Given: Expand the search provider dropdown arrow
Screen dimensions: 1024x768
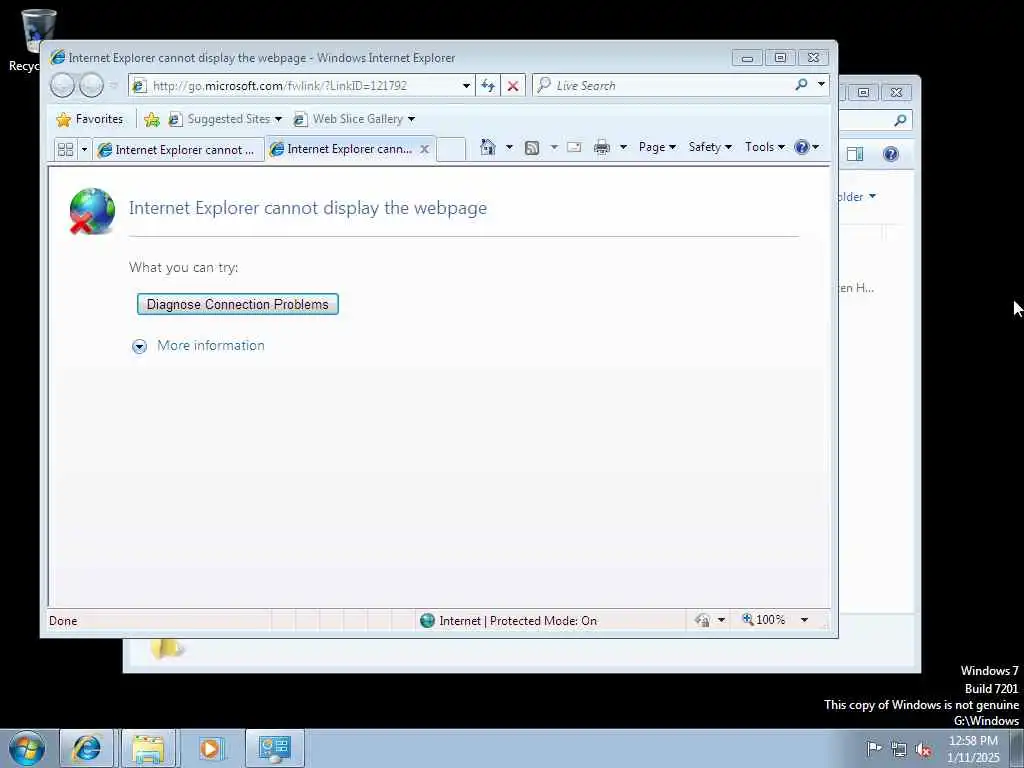Looking at the screenshot, I should click(821, 84).
